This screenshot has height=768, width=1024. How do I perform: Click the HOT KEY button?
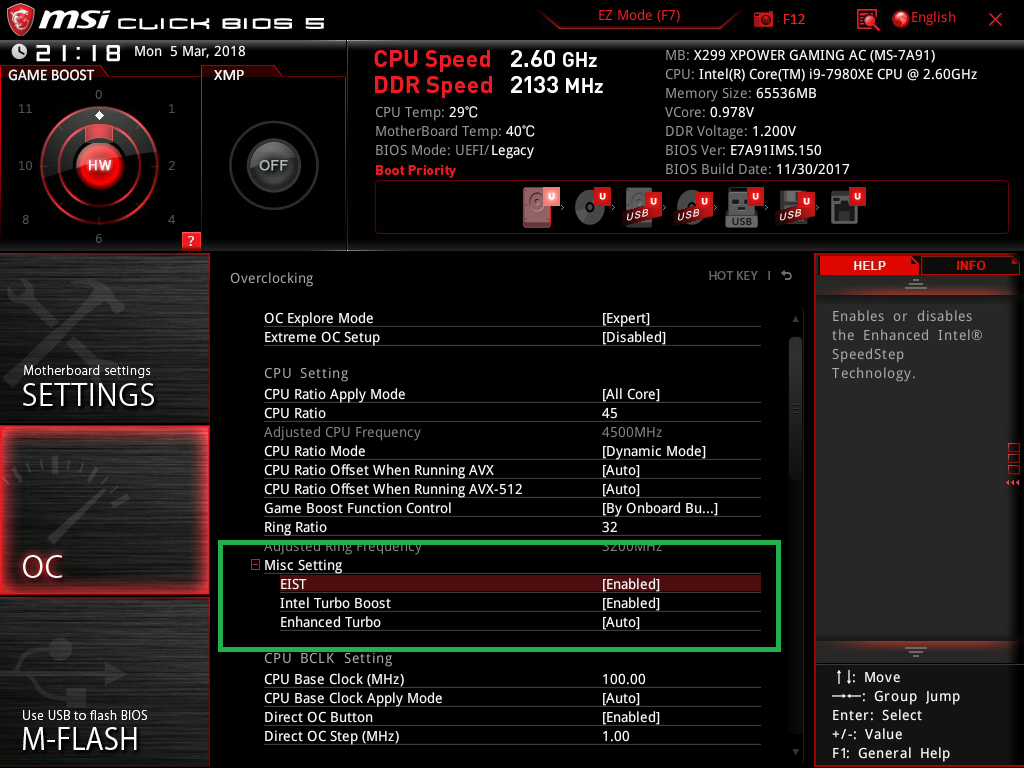733,276
